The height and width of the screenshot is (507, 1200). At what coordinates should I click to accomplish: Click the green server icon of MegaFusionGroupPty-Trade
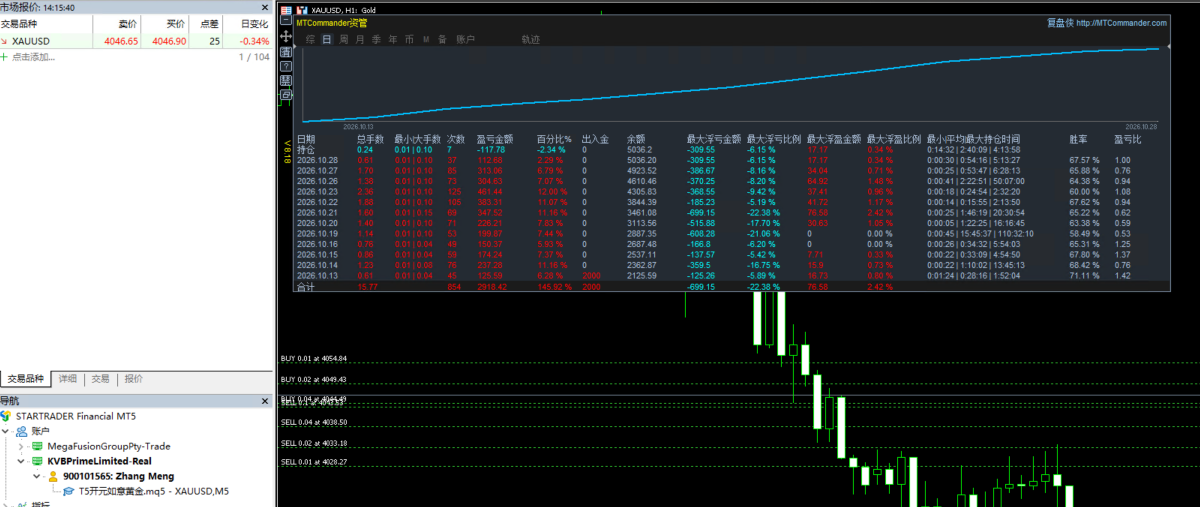(37, 445)
